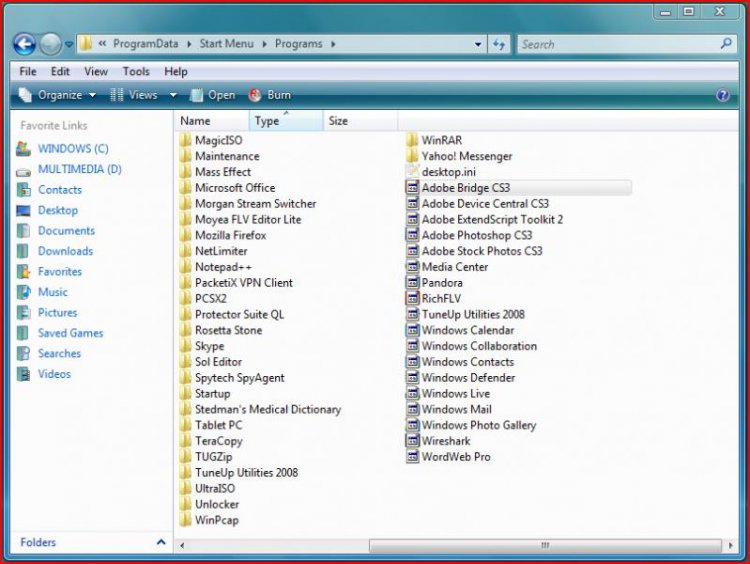Select the Adobe Photoshop CS3 shortcut icon
750x564 pixels.
click(412, 235)
